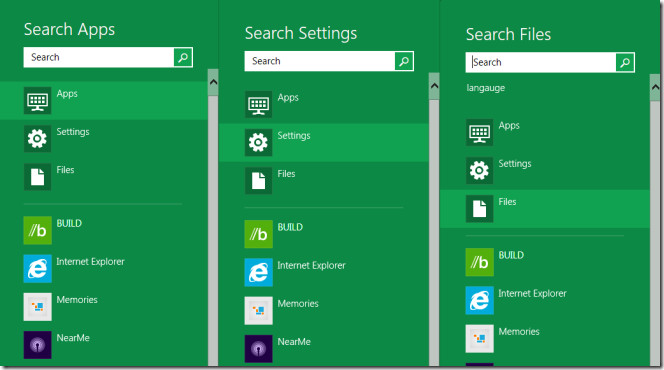
Task: Select Internet Explorer label in Search Apps panel
Action: [x=90, y=262]
